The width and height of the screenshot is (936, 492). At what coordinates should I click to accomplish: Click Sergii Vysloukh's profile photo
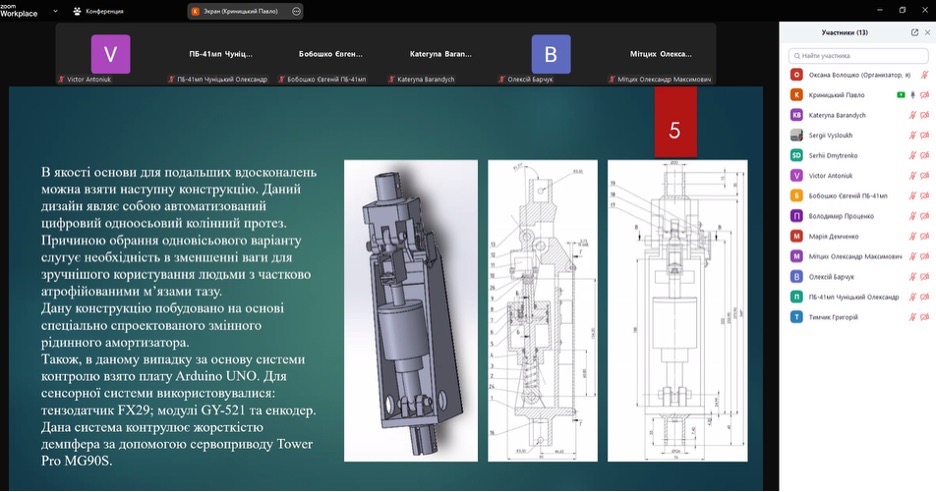point(796,135)
